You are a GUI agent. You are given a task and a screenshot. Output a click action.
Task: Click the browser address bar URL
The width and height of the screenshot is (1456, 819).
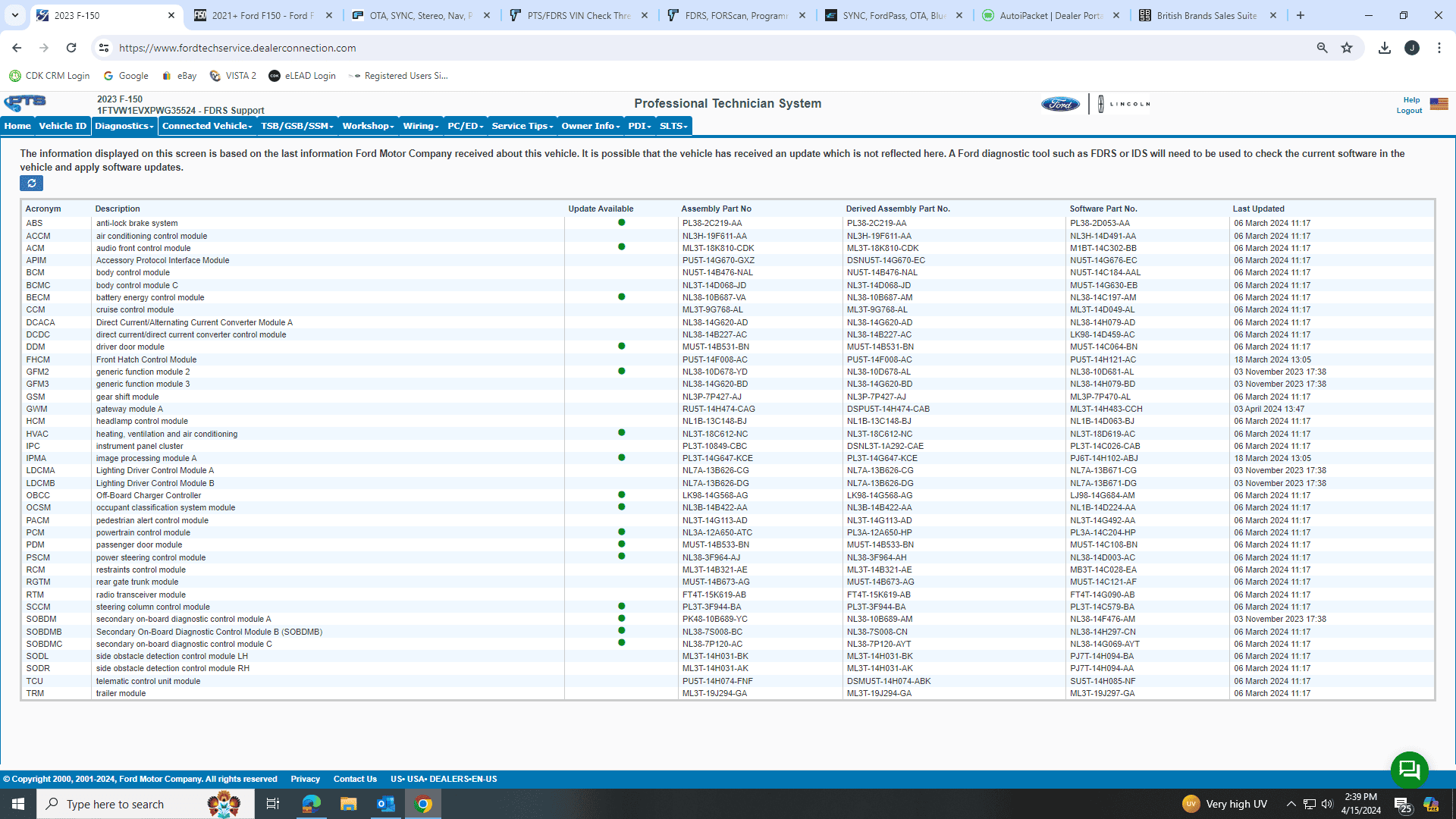[x=237, y=48]
